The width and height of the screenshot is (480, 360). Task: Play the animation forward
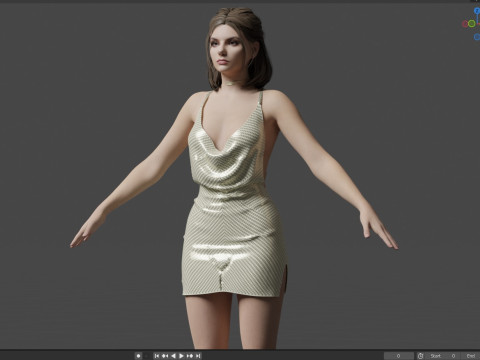click(181, 356)
